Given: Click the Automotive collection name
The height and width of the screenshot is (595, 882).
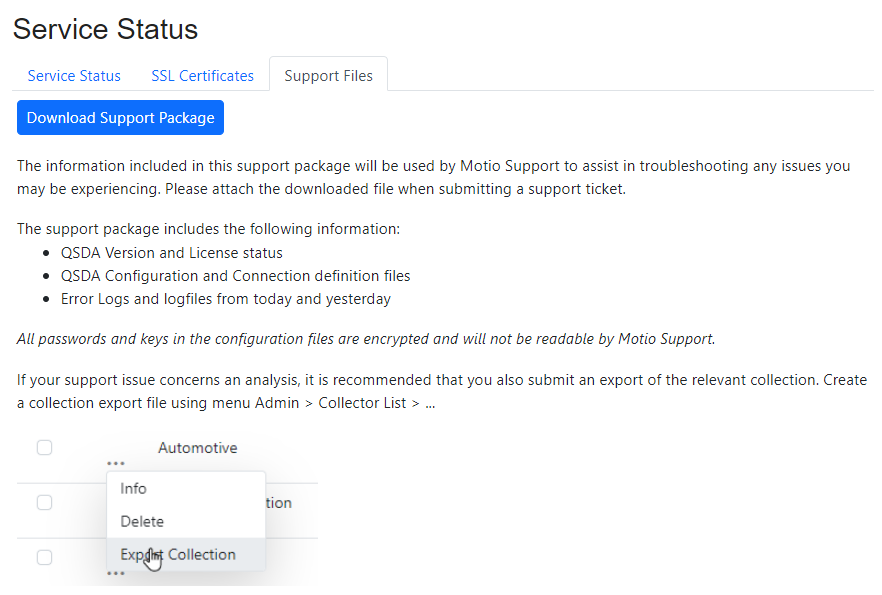Looking at the screenshot, I should [198, 448].
